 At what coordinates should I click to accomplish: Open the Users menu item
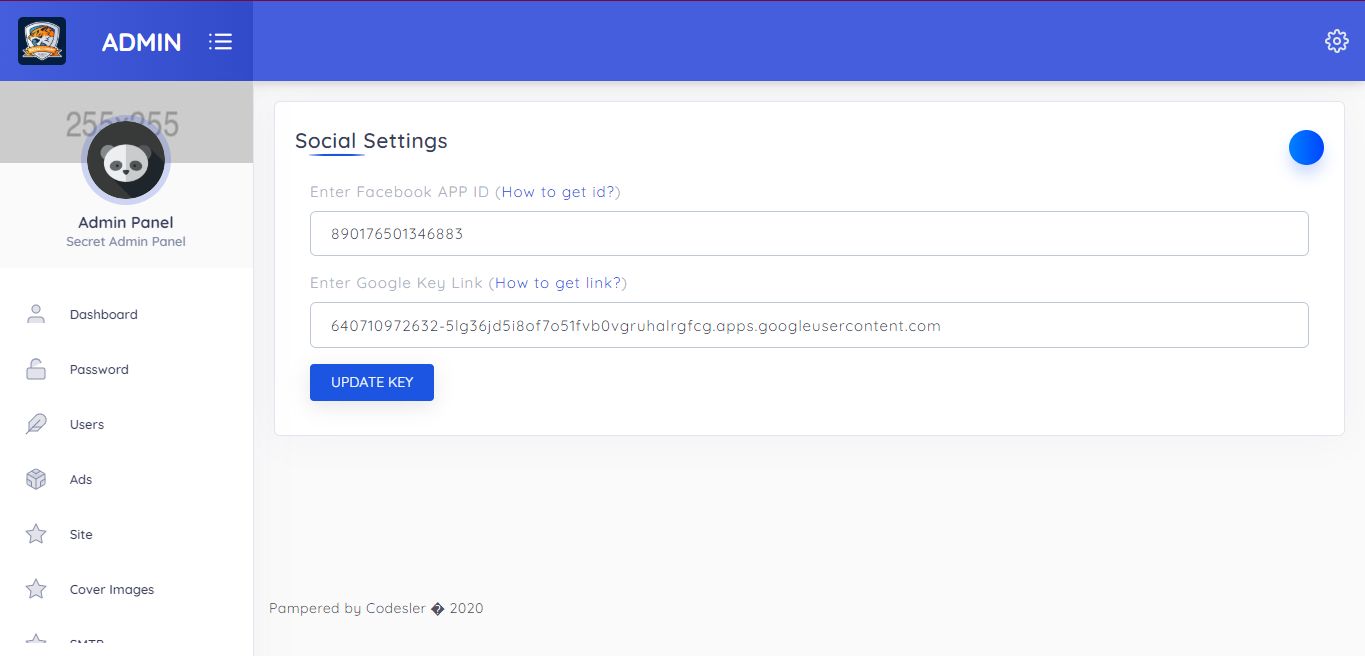pos(87,424)
